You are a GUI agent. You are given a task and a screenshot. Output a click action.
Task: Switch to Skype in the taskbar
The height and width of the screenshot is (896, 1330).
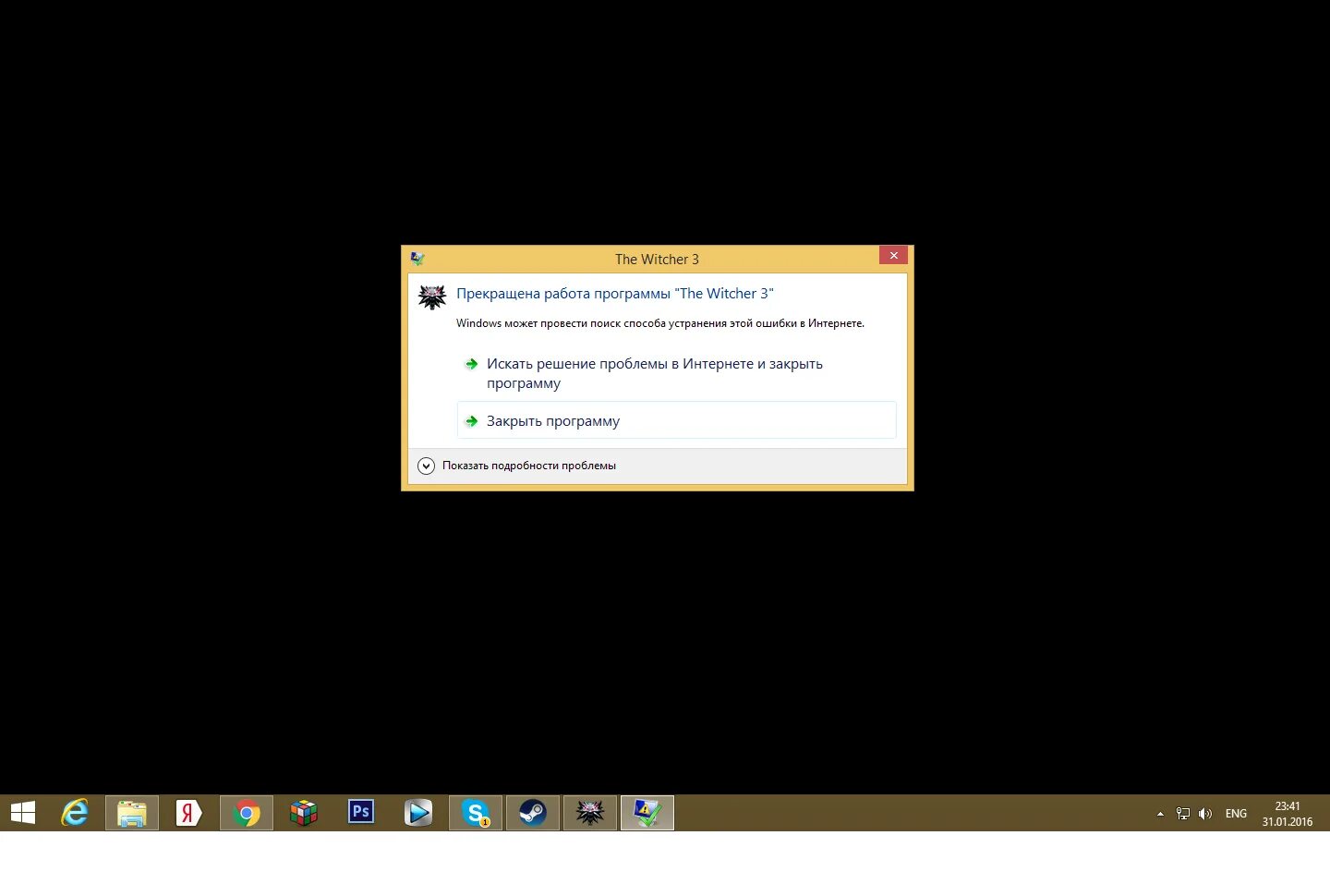tap(476, 813)
